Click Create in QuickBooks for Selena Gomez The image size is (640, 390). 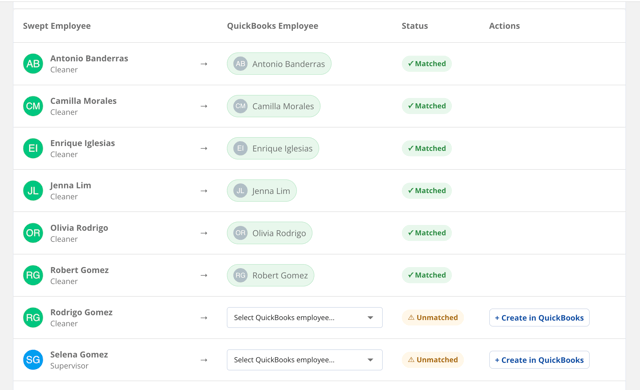click(x=539, y=360)
